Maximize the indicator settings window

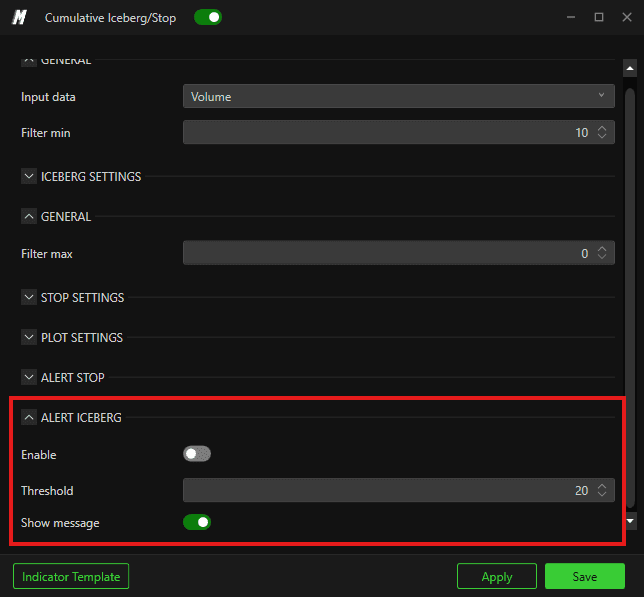(x=599, y=17)
